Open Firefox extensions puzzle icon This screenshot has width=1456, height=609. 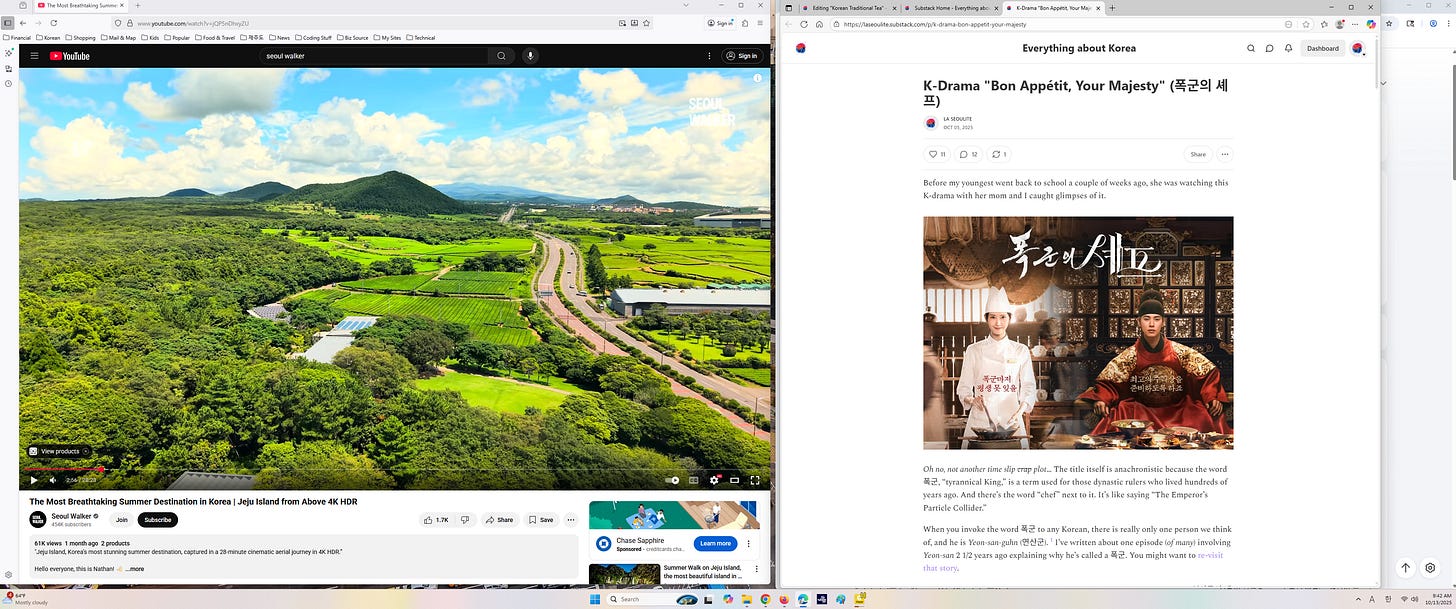click(745, 22)
